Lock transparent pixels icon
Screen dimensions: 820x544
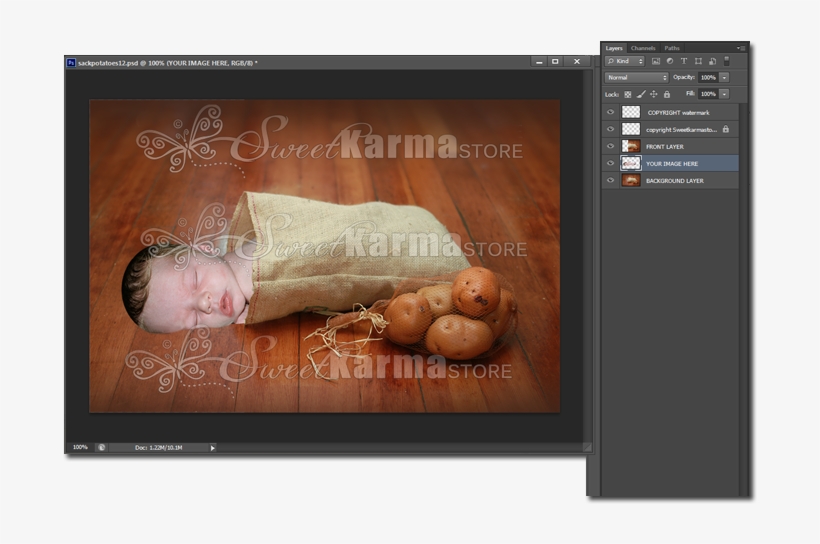click(x=628, y=95)
